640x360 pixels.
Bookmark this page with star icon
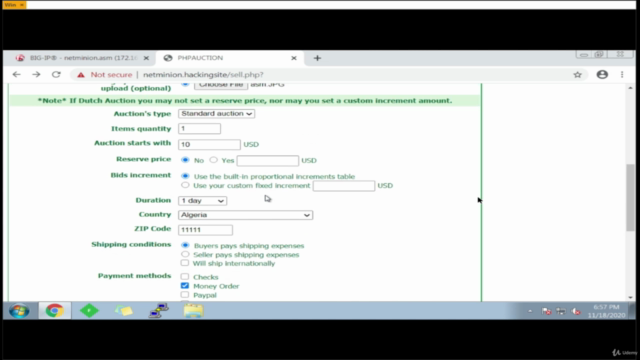point(577,75)
